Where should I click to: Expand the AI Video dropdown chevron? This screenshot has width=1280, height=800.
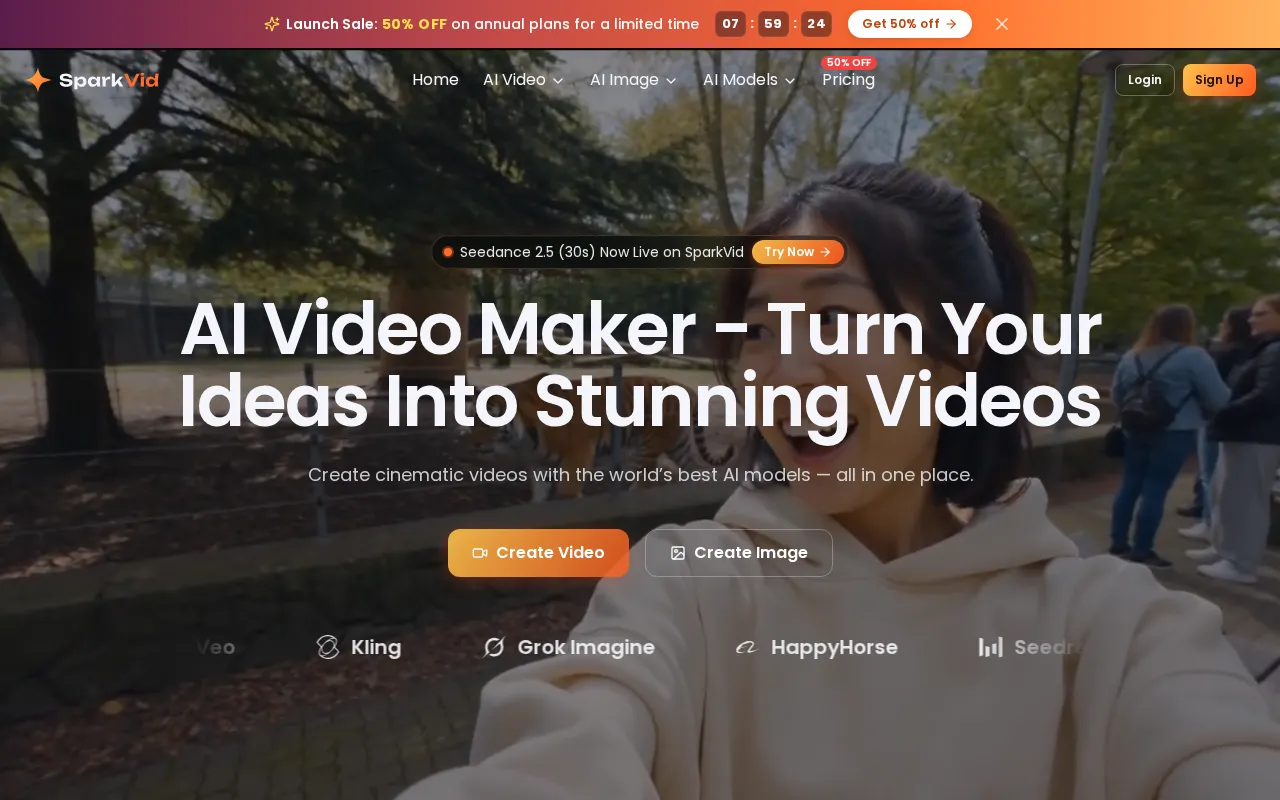coord(558,80)
